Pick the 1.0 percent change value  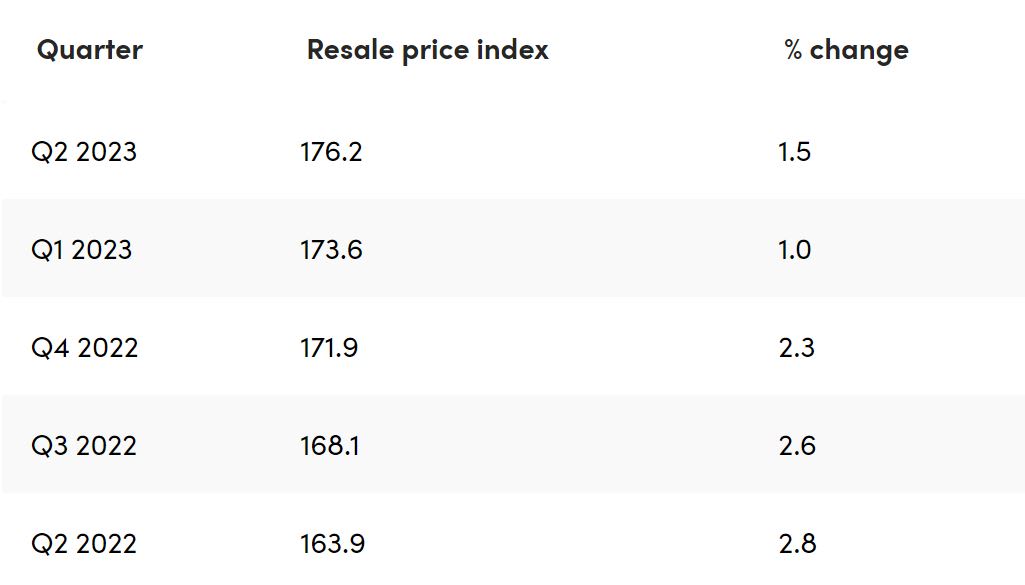(x=794, y=250)
